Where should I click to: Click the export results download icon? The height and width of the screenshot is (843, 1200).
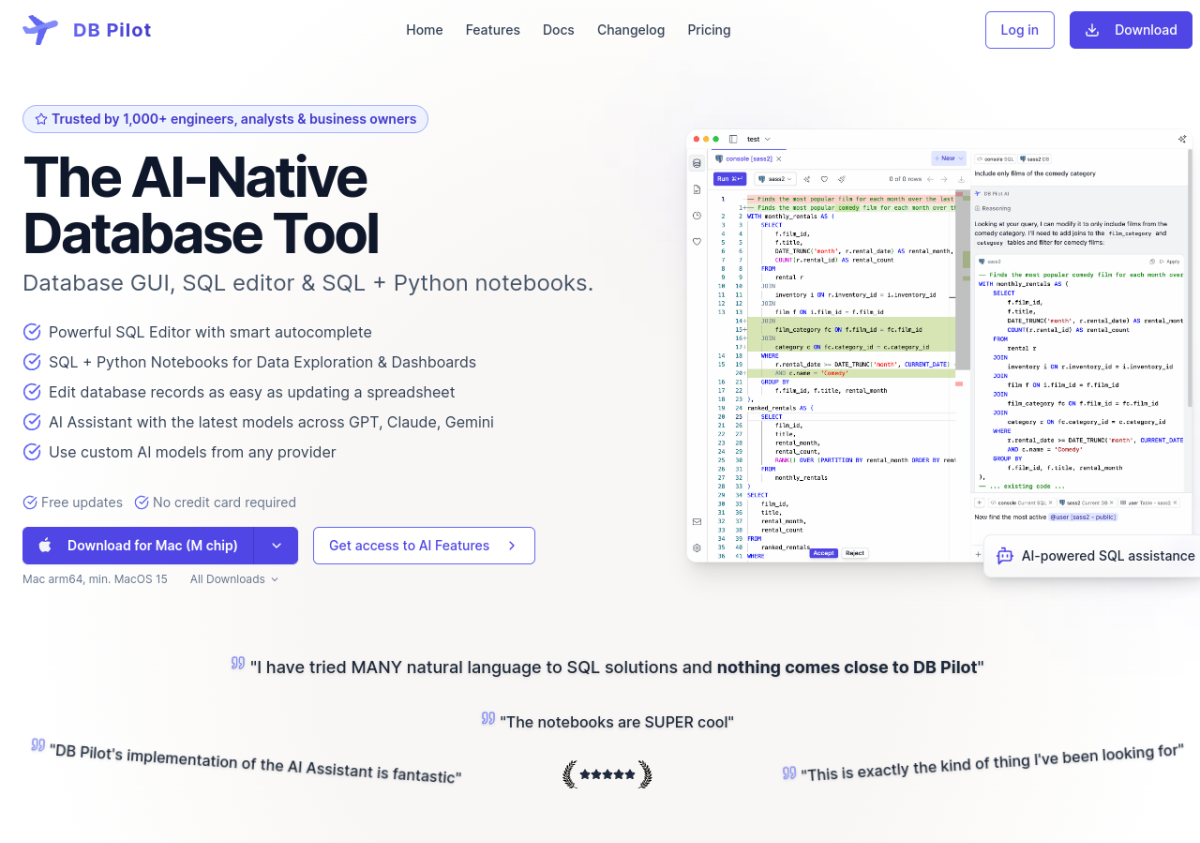(x=961, y=179)
